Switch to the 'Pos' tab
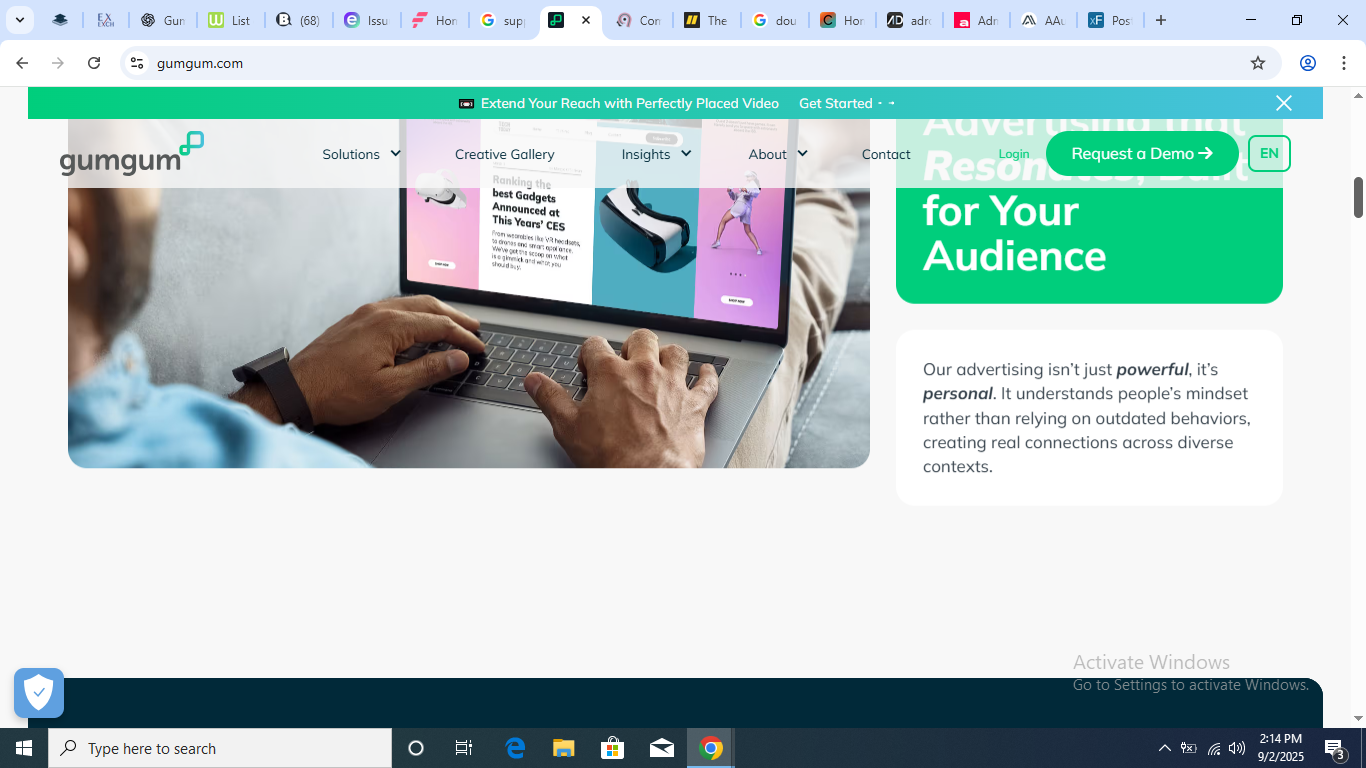The height and width of the screenshot is (768, 1366). [x=1110, y=20]
